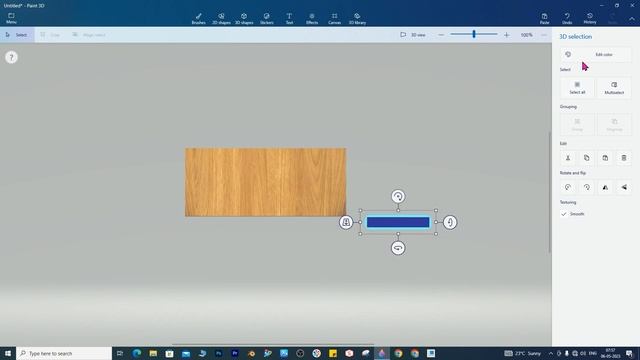This screenshot has height=360, width=640.
Task: Open the Windows Start menu
Action: click(x=8, y=353)
